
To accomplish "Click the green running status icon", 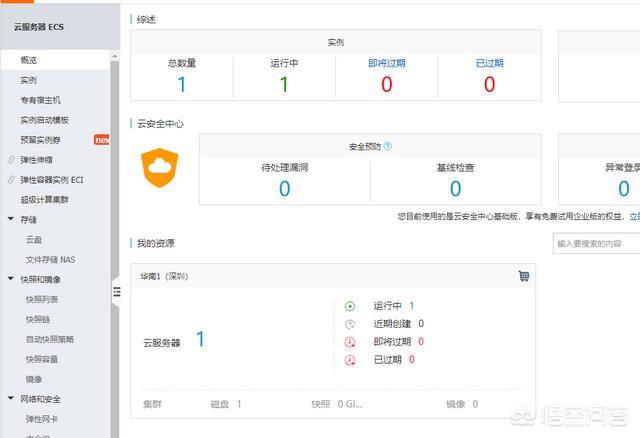I will pyautogui.click(x=350, y=306).
